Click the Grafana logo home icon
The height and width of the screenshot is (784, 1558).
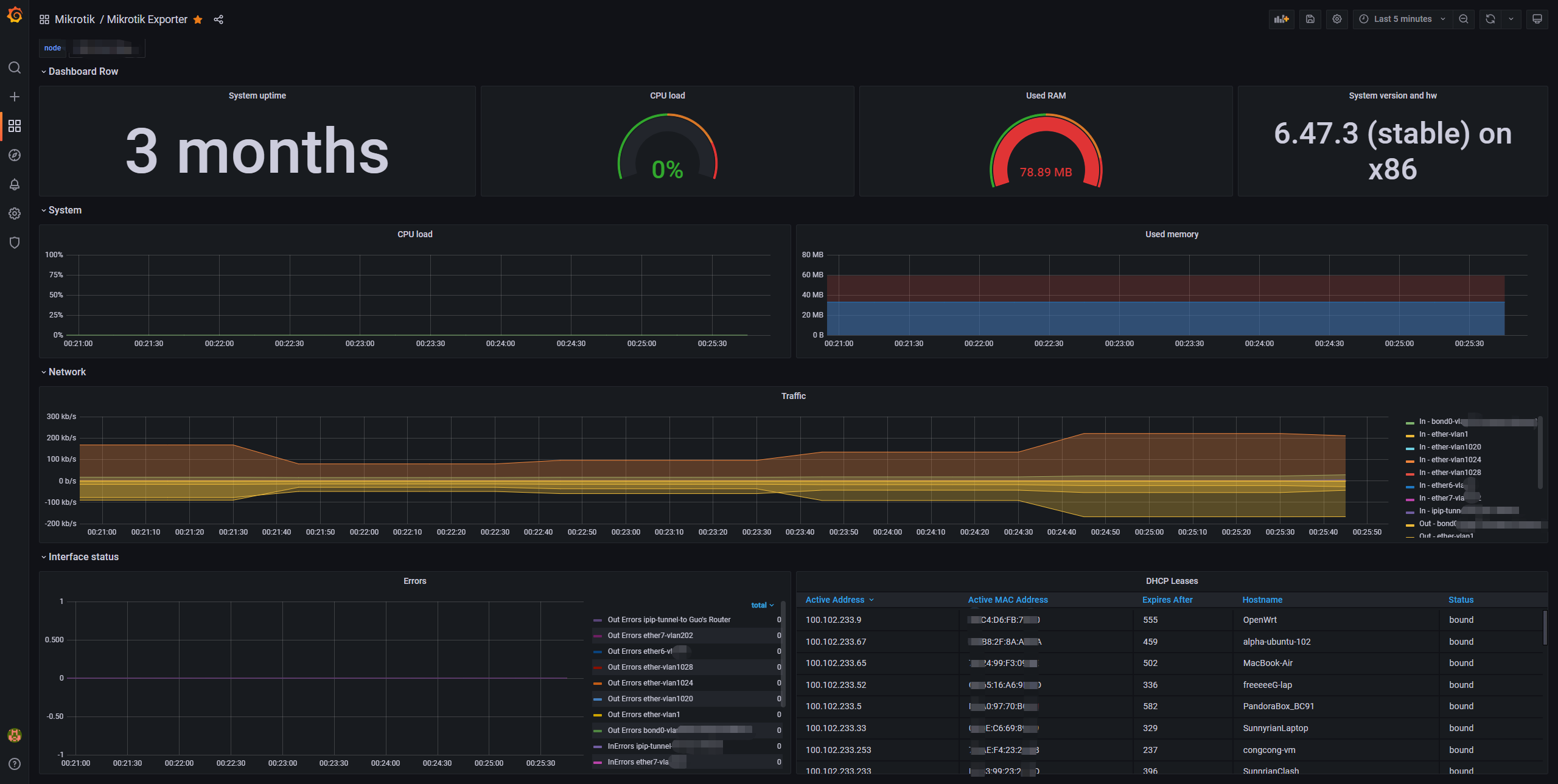(15, 15)
